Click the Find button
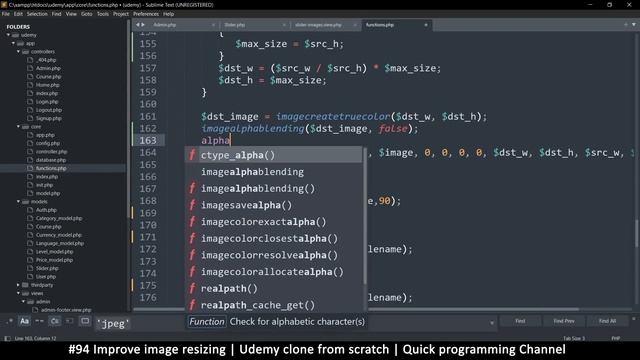 (x=520, y=321)
